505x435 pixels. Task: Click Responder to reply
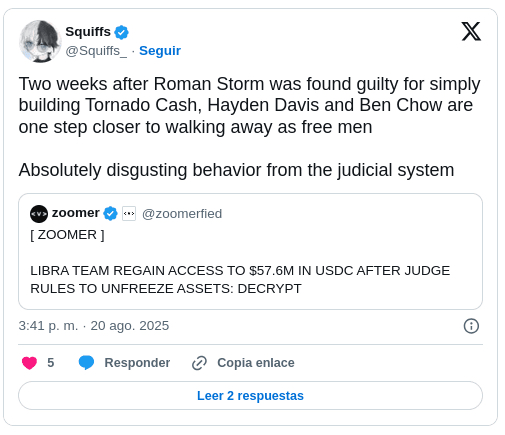[137, 363]
